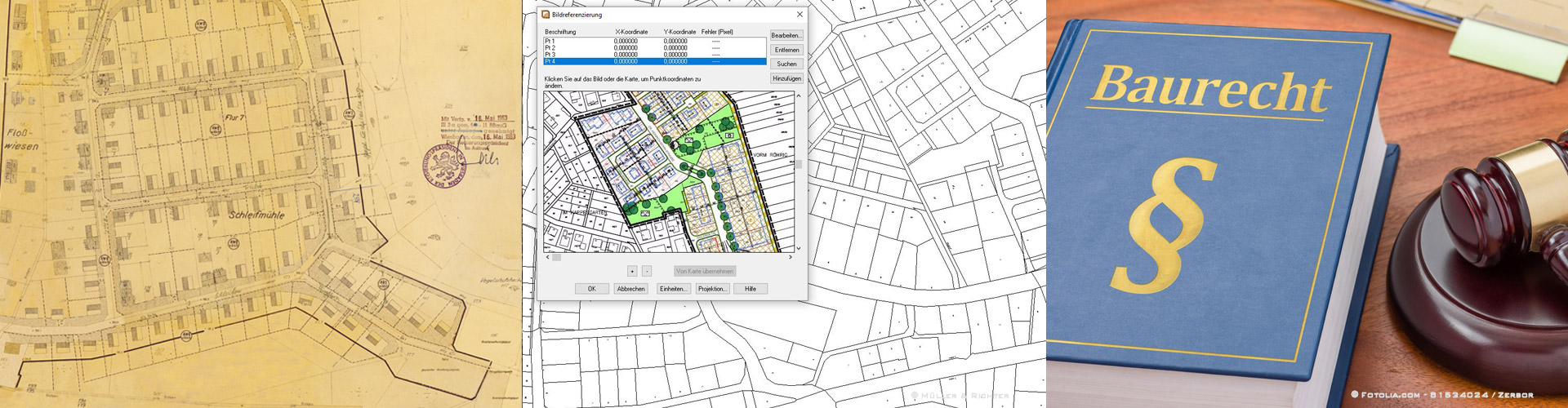The image size is (1568, 408).
Task: Click the right arrow of horizontal scrollbar
Action: (790, 257)
